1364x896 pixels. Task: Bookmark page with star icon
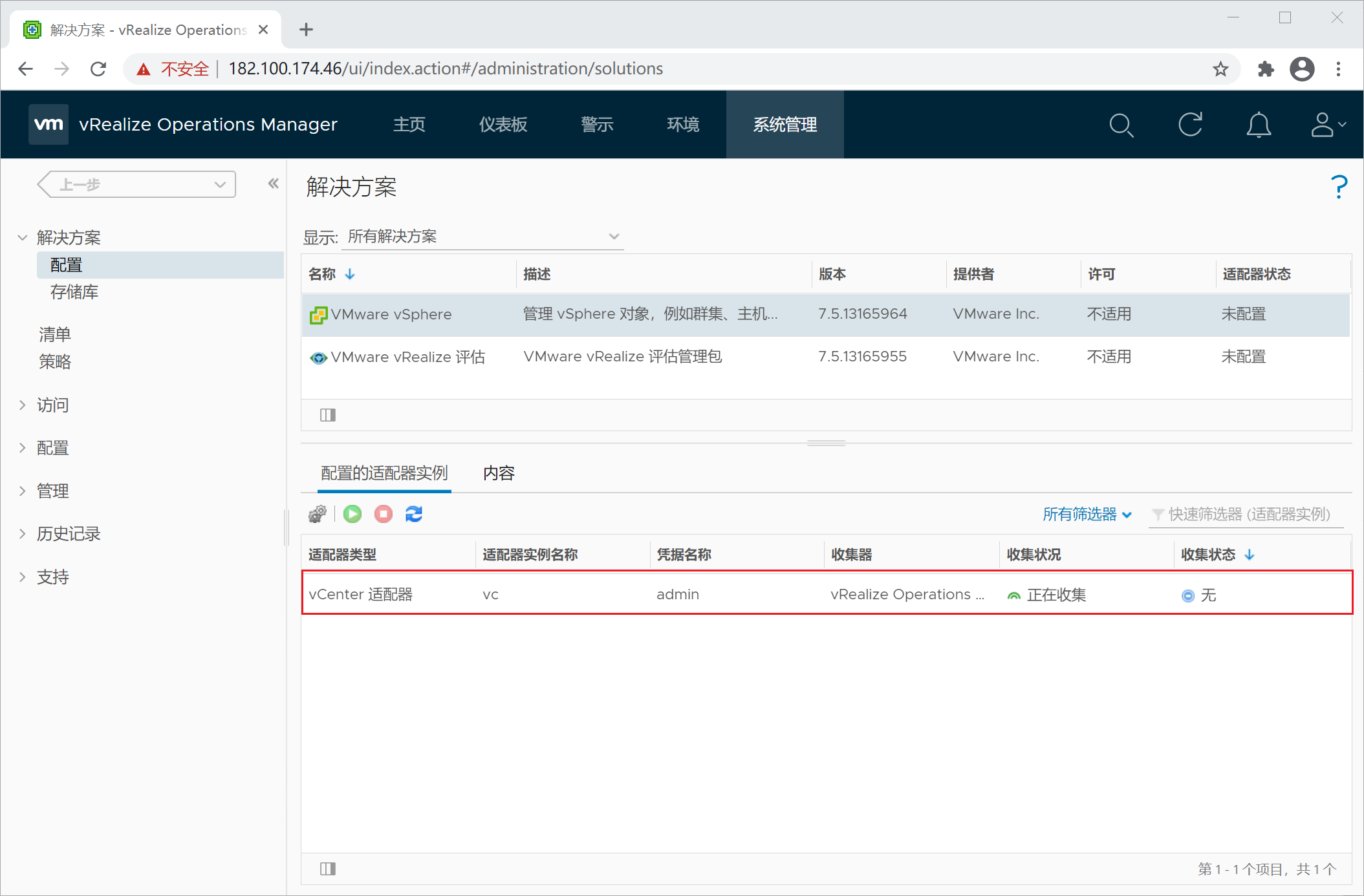[x=1220, y=69]
